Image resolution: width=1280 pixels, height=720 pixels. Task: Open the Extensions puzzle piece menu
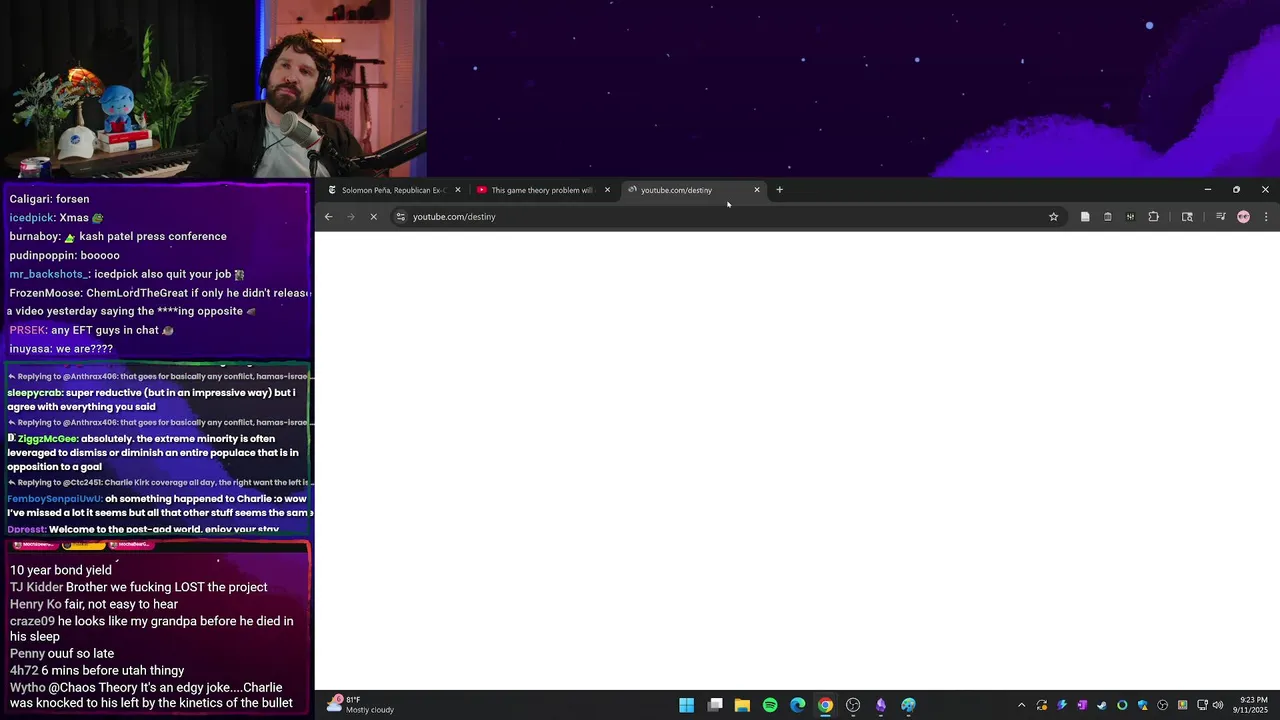tap(1153, 217)
